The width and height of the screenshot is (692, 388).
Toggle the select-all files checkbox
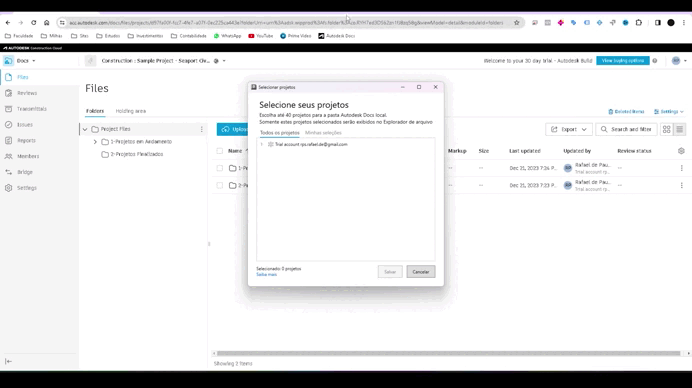(x=220, y=151)
